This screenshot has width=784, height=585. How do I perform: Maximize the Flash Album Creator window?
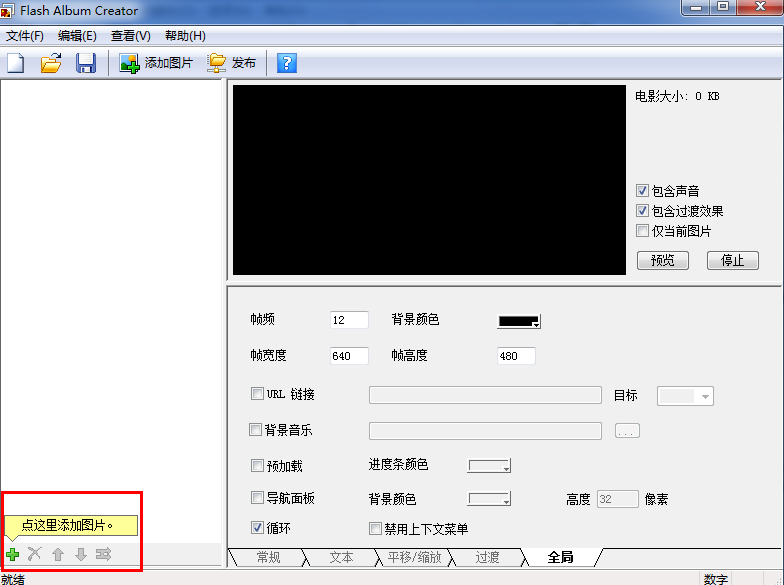point(722,8)
